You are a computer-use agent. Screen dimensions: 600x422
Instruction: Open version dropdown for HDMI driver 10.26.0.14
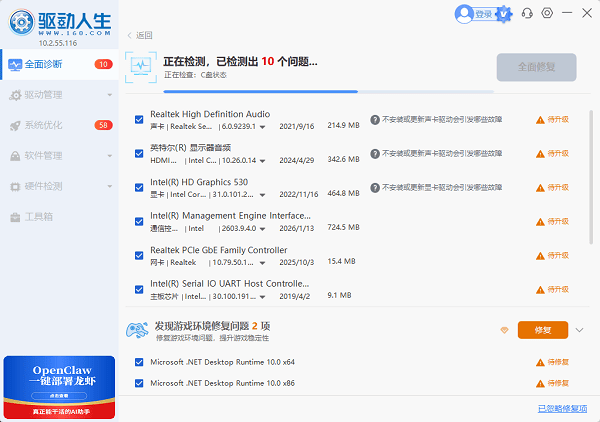click(262, 161)
